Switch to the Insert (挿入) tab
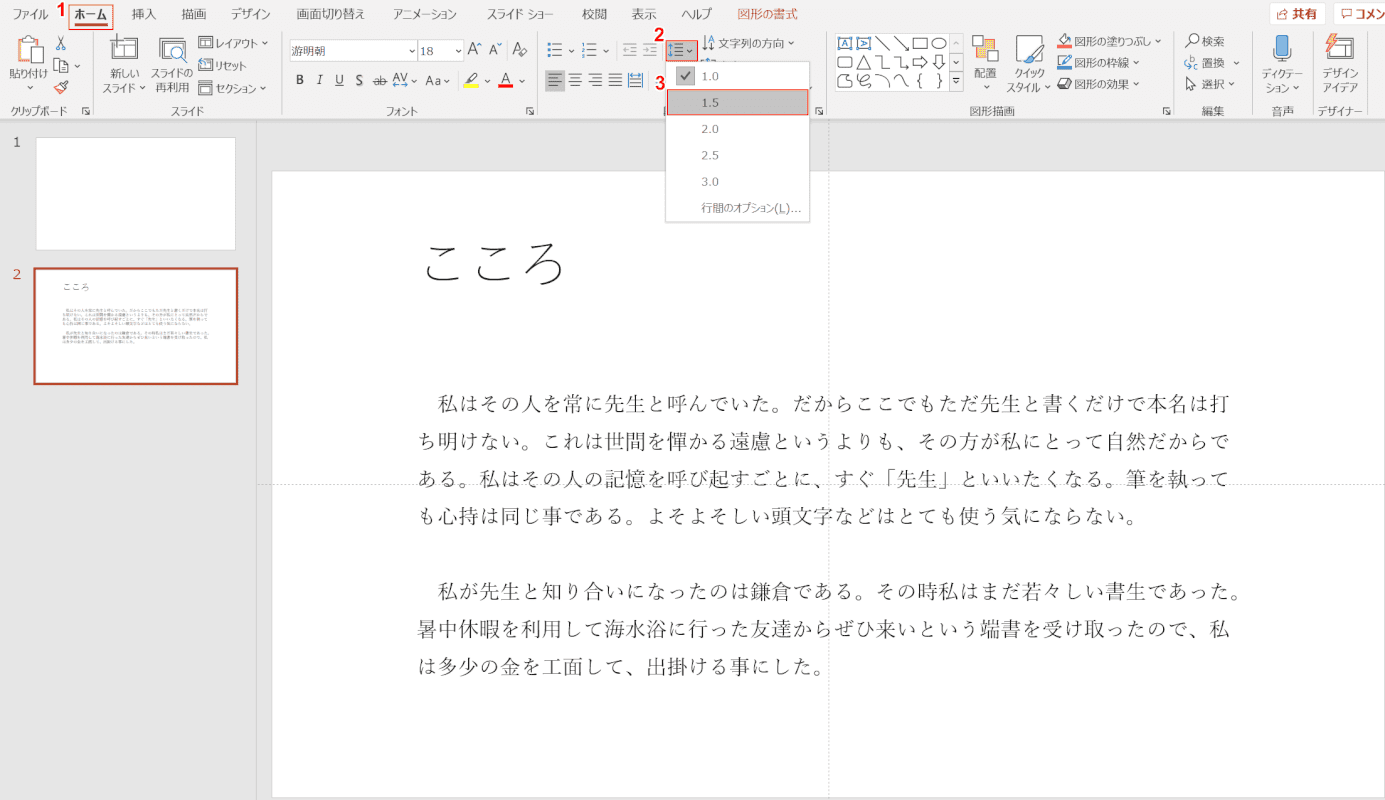1385x800 pixels. click(x=144, y=14)
